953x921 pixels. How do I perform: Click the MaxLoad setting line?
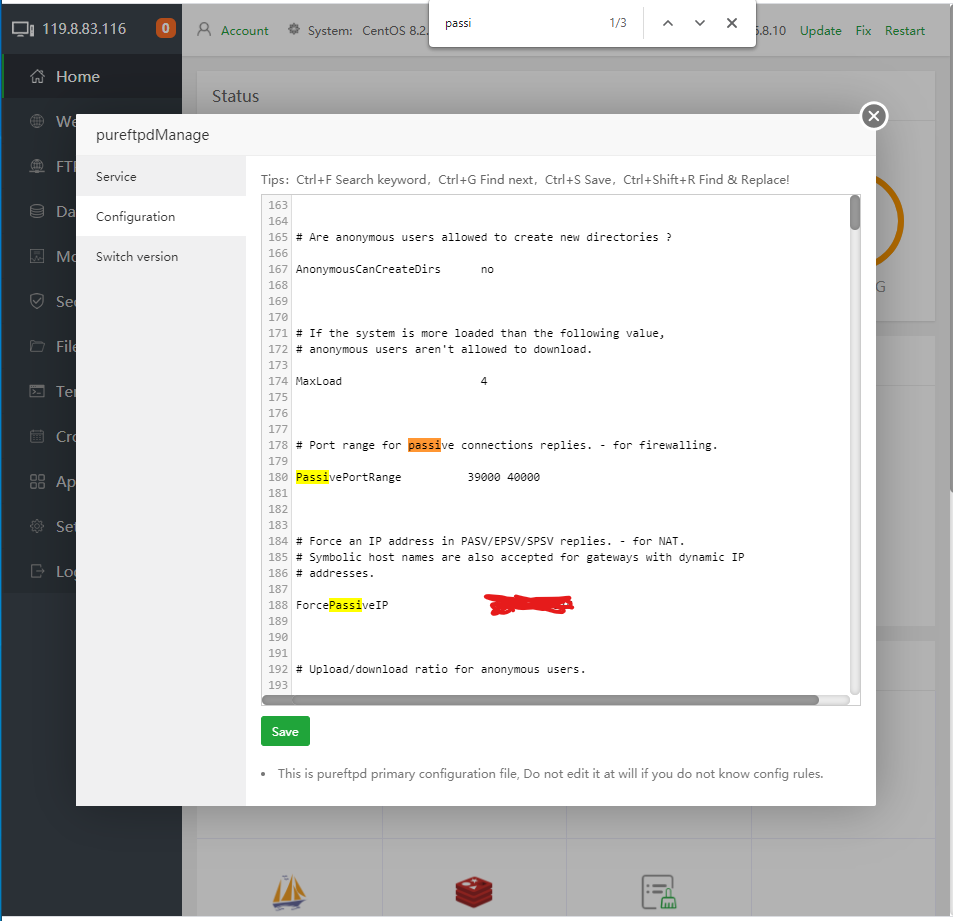point(392,381)
